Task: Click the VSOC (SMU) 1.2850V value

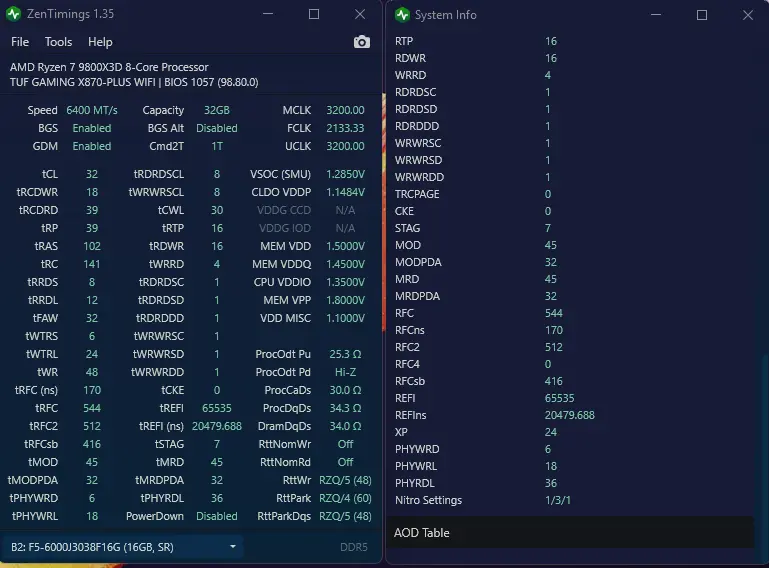Action: [345, 174]
